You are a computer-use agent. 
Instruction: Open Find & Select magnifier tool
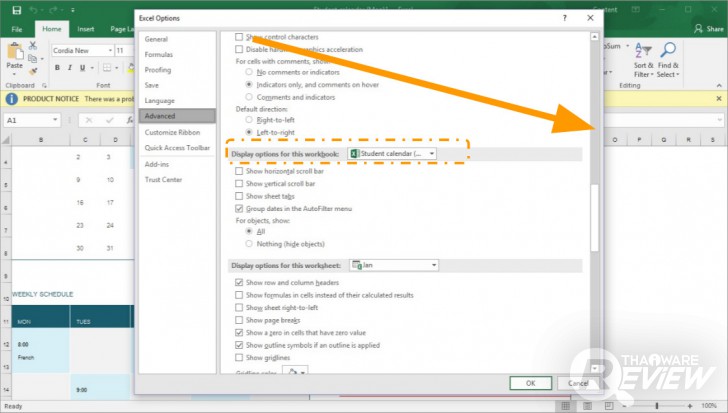[668, 60]
